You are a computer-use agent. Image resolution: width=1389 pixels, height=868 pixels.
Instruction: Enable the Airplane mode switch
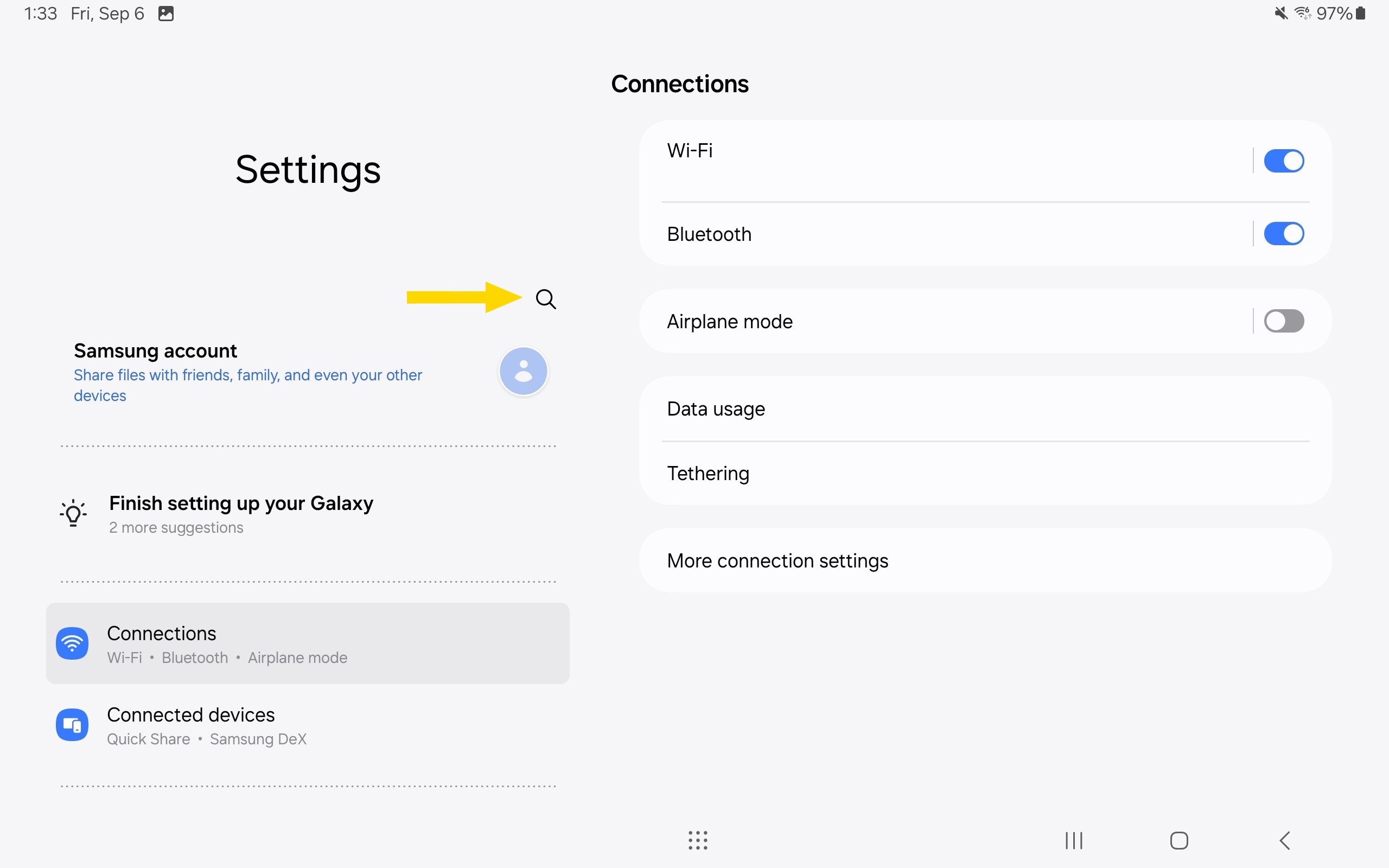(x=1283, y=322)
